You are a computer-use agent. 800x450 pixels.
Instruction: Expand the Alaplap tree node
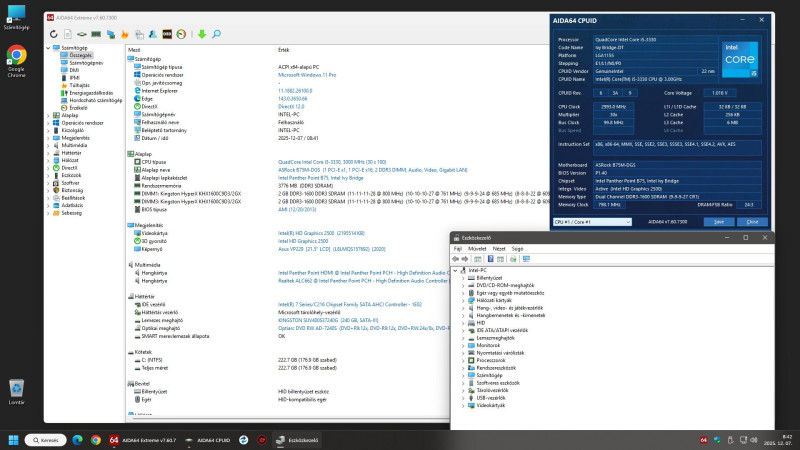pos(48,115)
